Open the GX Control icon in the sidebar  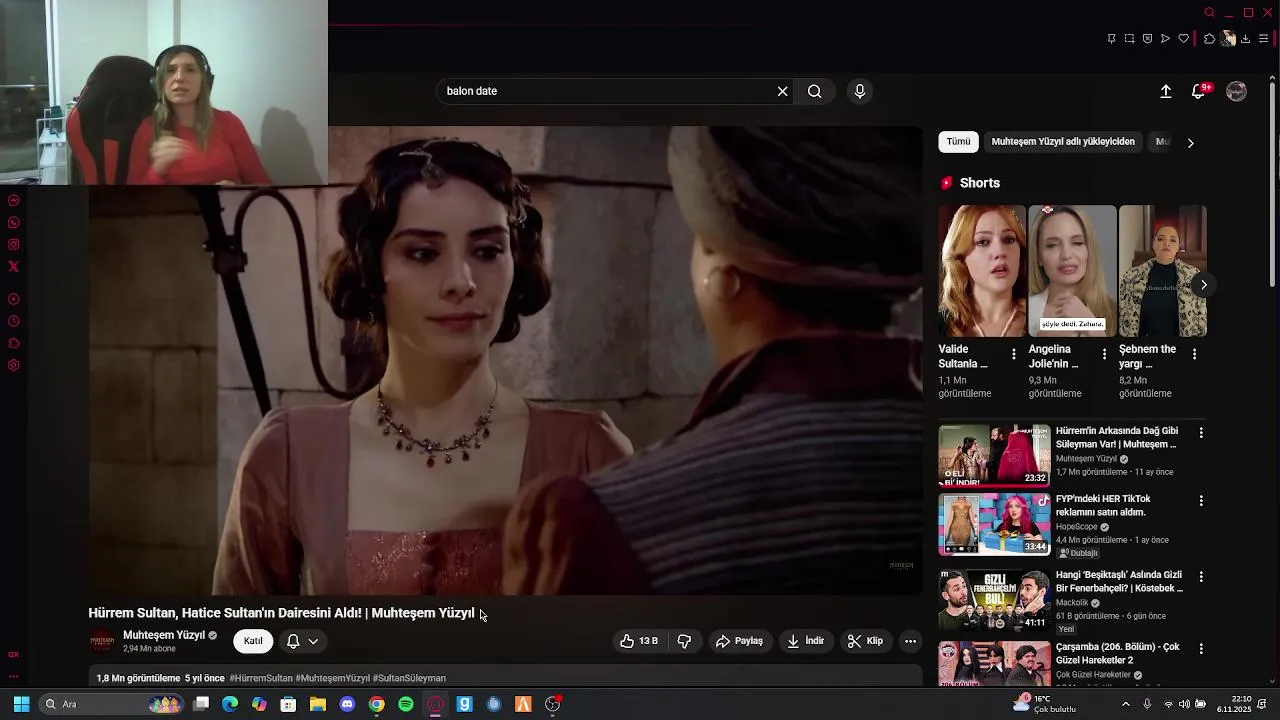pos(14,654)
